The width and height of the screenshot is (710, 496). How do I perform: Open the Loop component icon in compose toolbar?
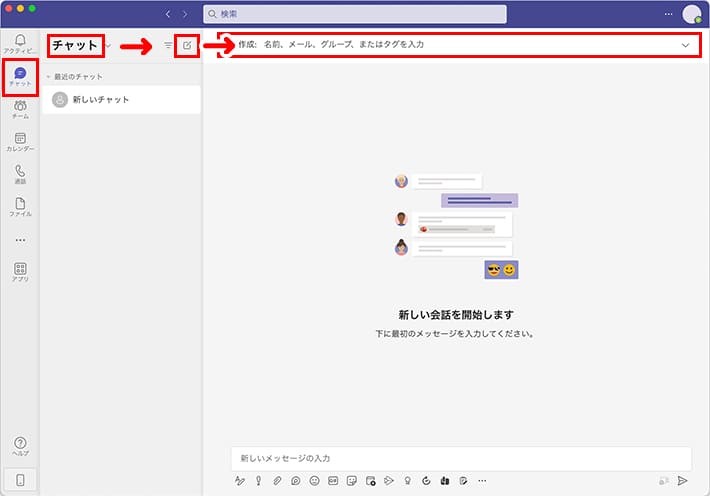[x=296, y=481]
